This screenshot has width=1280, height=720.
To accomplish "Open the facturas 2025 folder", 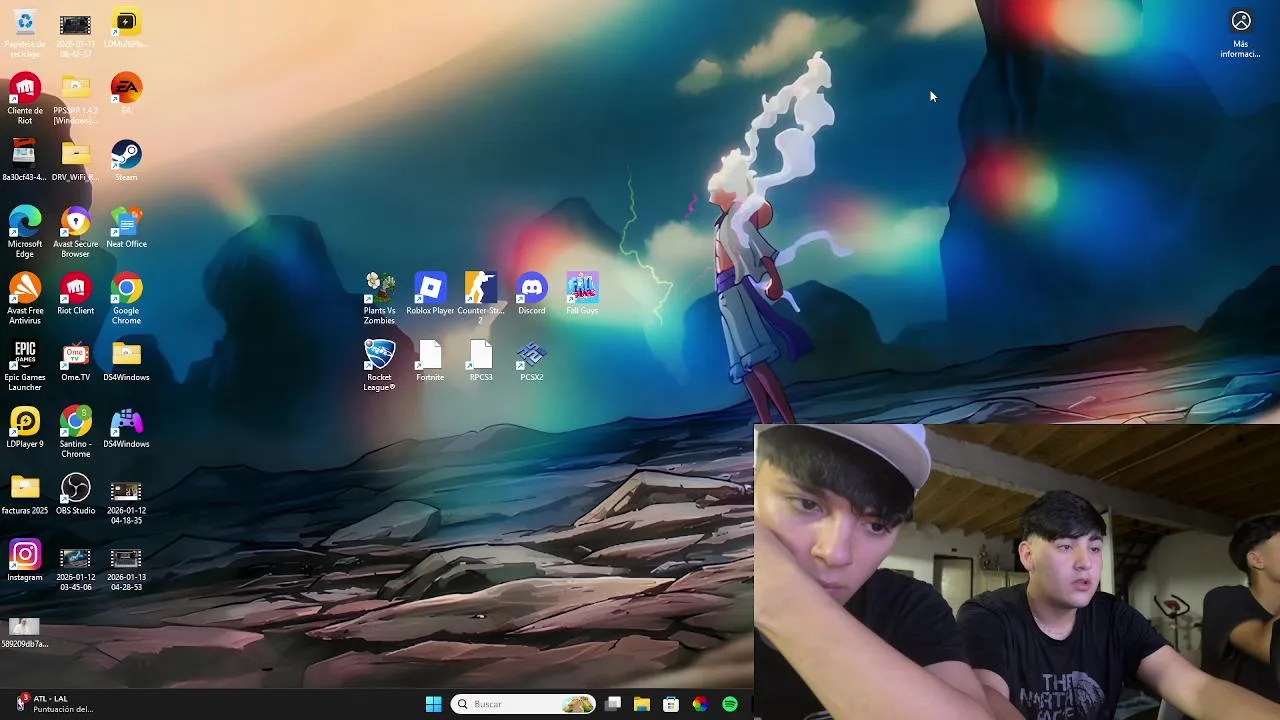I will tap(25, 494).
